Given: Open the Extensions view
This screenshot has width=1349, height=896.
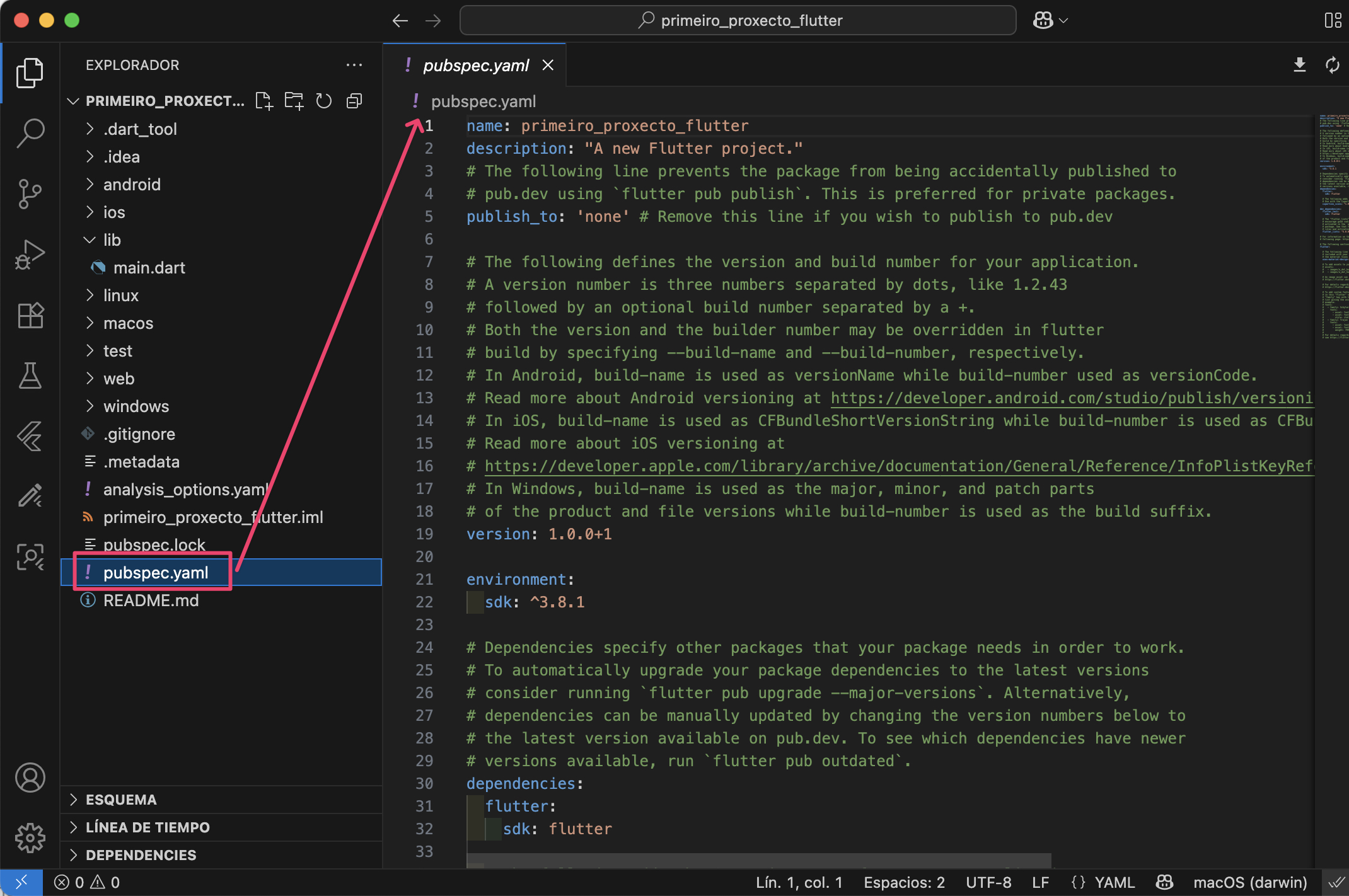Looking at the screenshot, I should point(30,315).
